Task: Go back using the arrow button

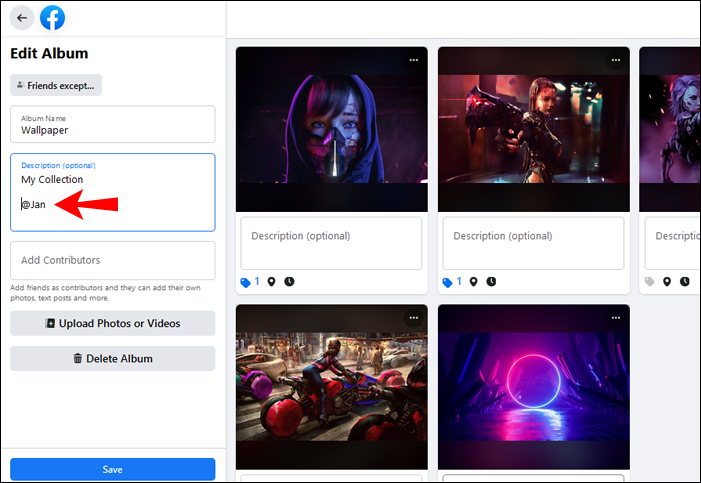Action: coord(22,18)
